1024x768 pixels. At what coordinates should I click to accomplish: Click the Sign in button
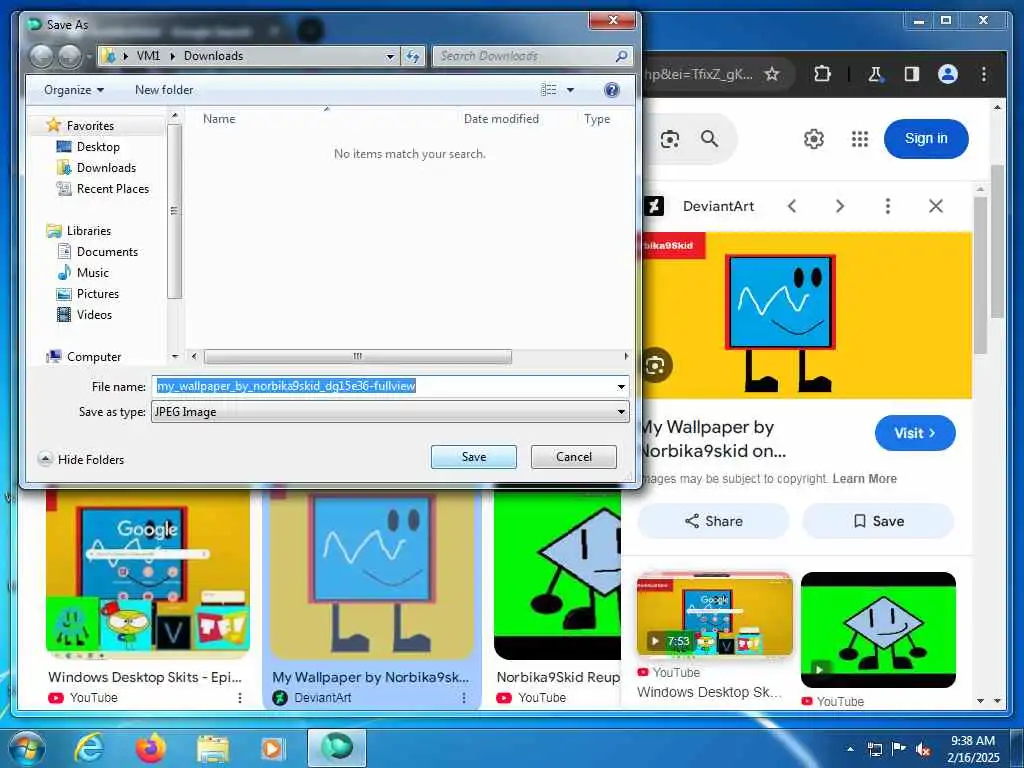[x=926, y=138]
